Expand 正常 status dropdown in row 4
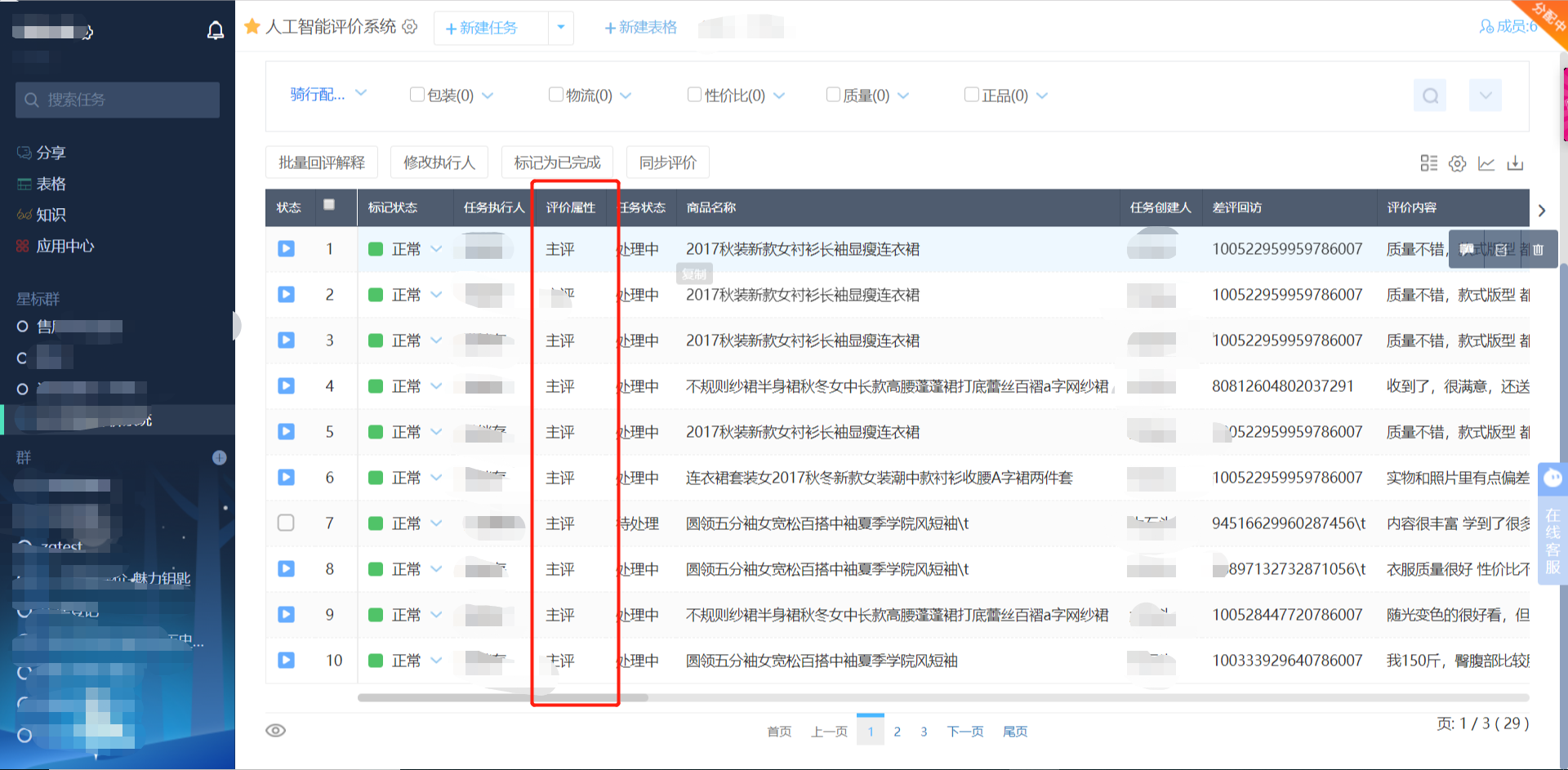1568x770 pixels. pos(436,386)
